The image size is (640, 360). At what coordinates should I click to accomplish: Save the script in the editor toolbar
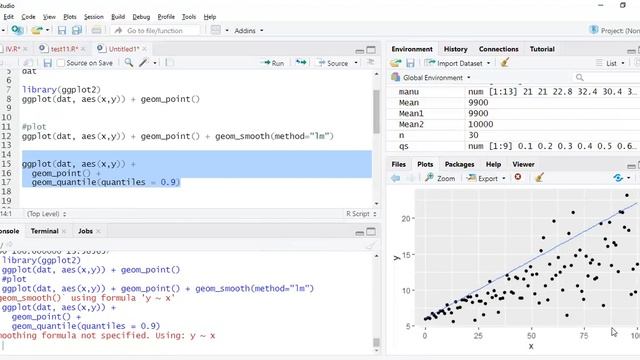tap(47, 63)
